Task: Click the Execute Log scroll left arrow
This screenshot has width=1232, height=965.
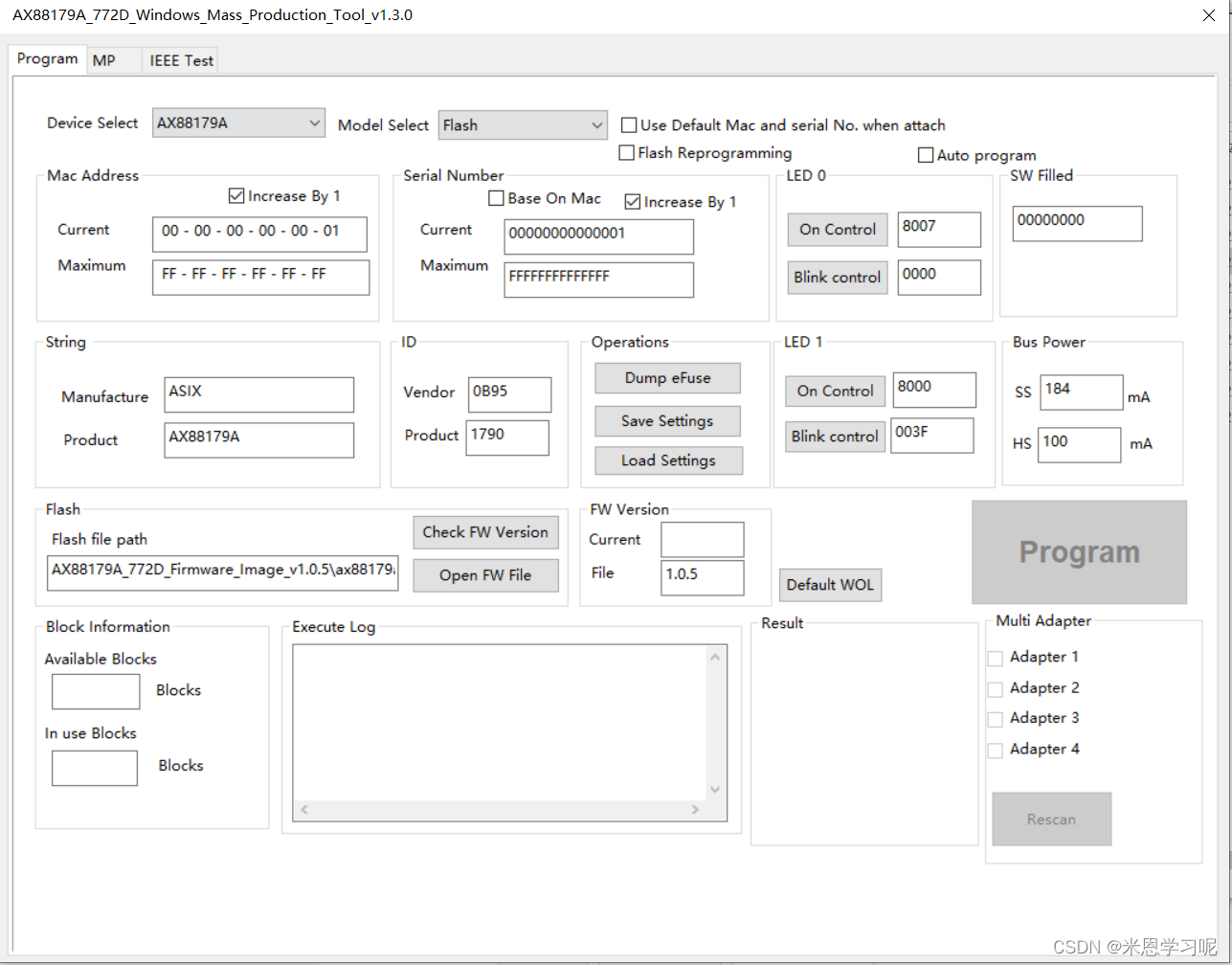Action: pyautogui.click(x=303, y=811)
